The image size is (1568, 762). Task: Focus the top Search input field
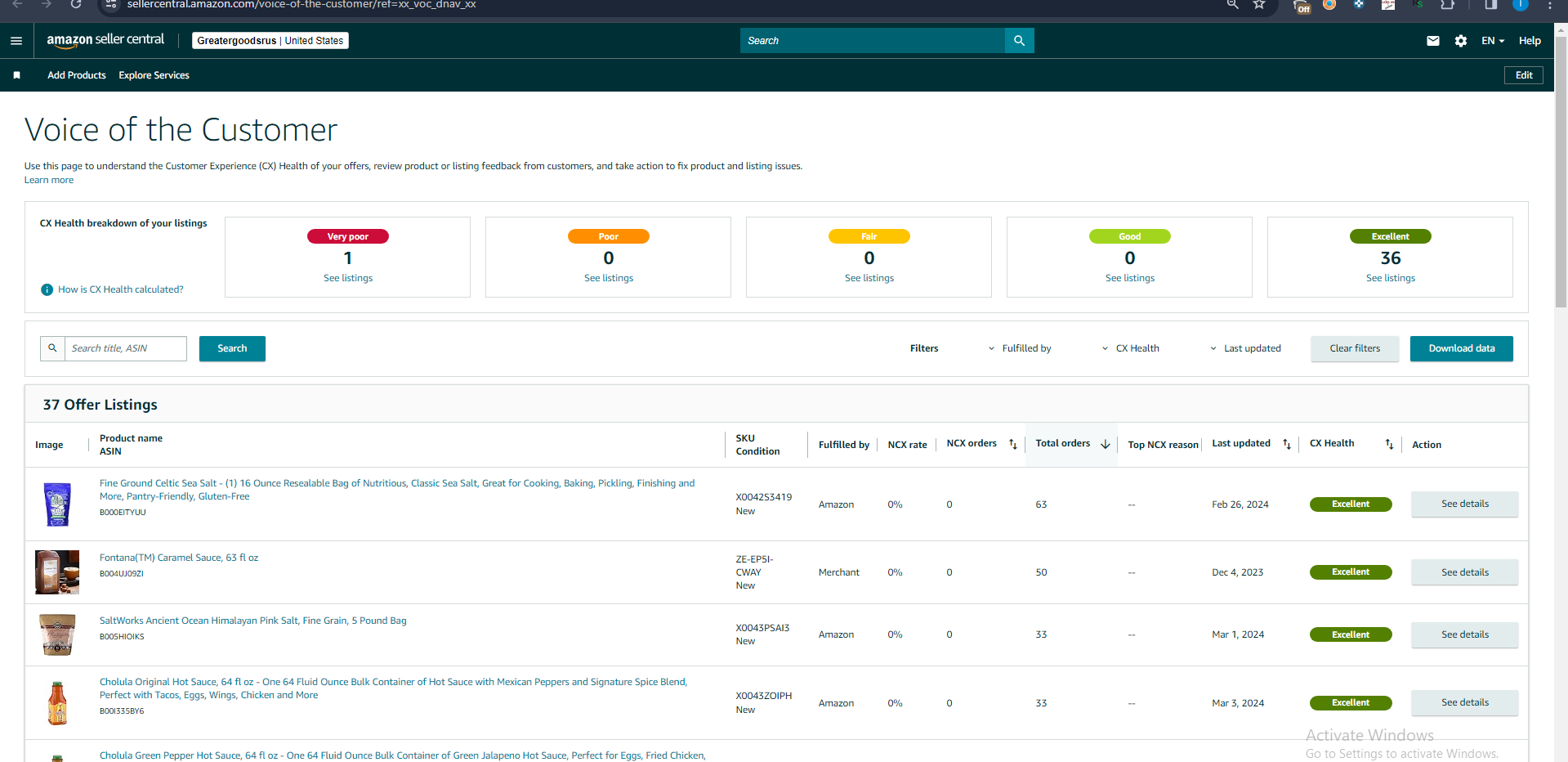[x=873, y=41]
